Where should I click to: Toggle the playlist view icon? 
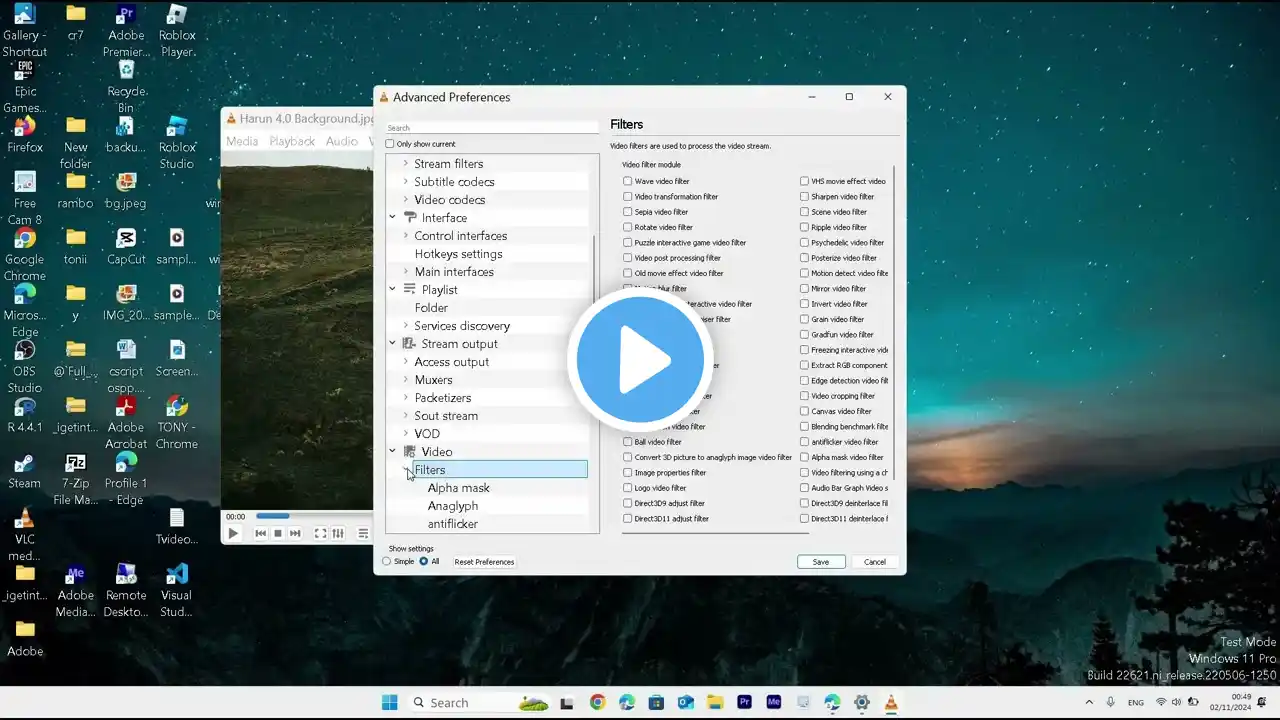coord(363,534)
